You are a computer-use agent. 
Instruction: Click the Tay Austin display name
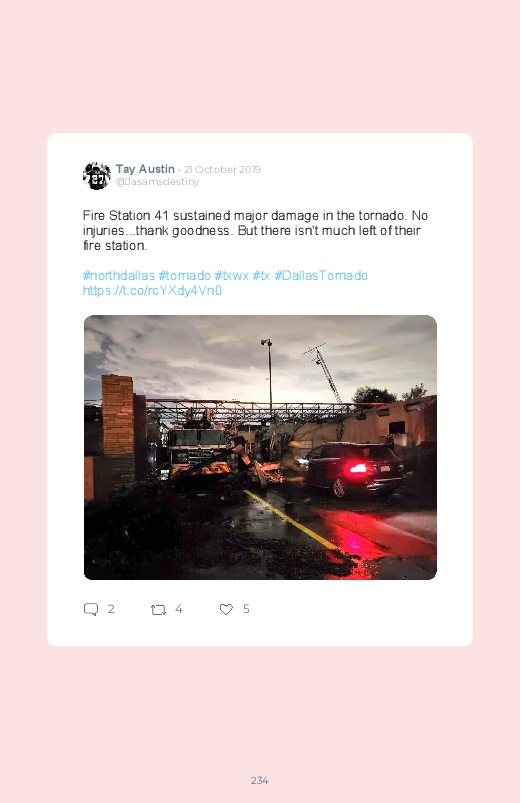tap(145, 169)
